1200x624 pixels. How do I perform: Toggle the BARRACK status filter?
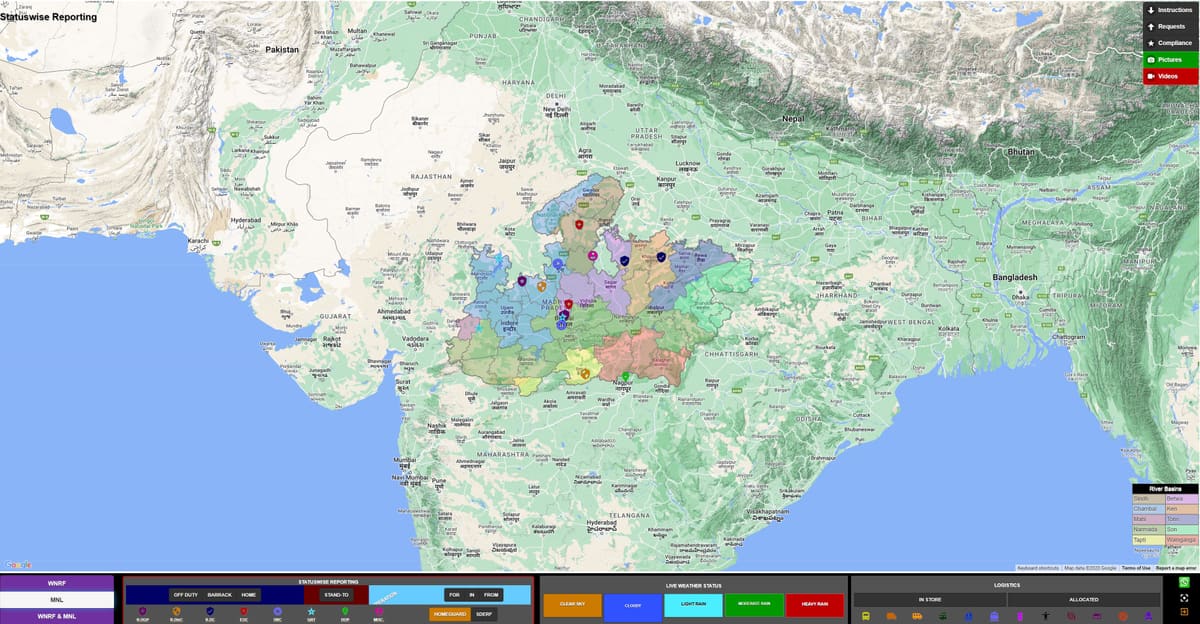click(x=219, y=595)
